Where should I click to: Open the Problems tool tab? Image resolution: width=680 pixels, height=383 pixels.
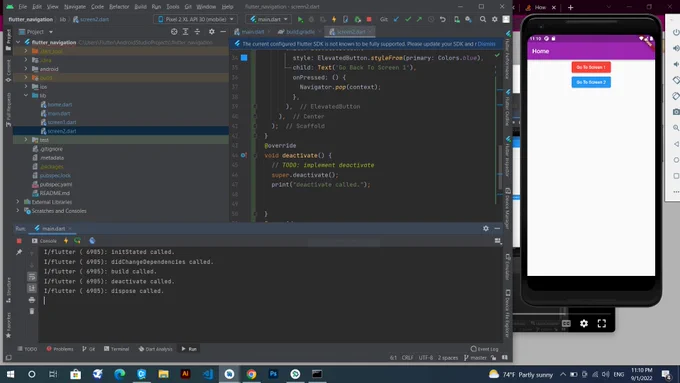(60, 349)
